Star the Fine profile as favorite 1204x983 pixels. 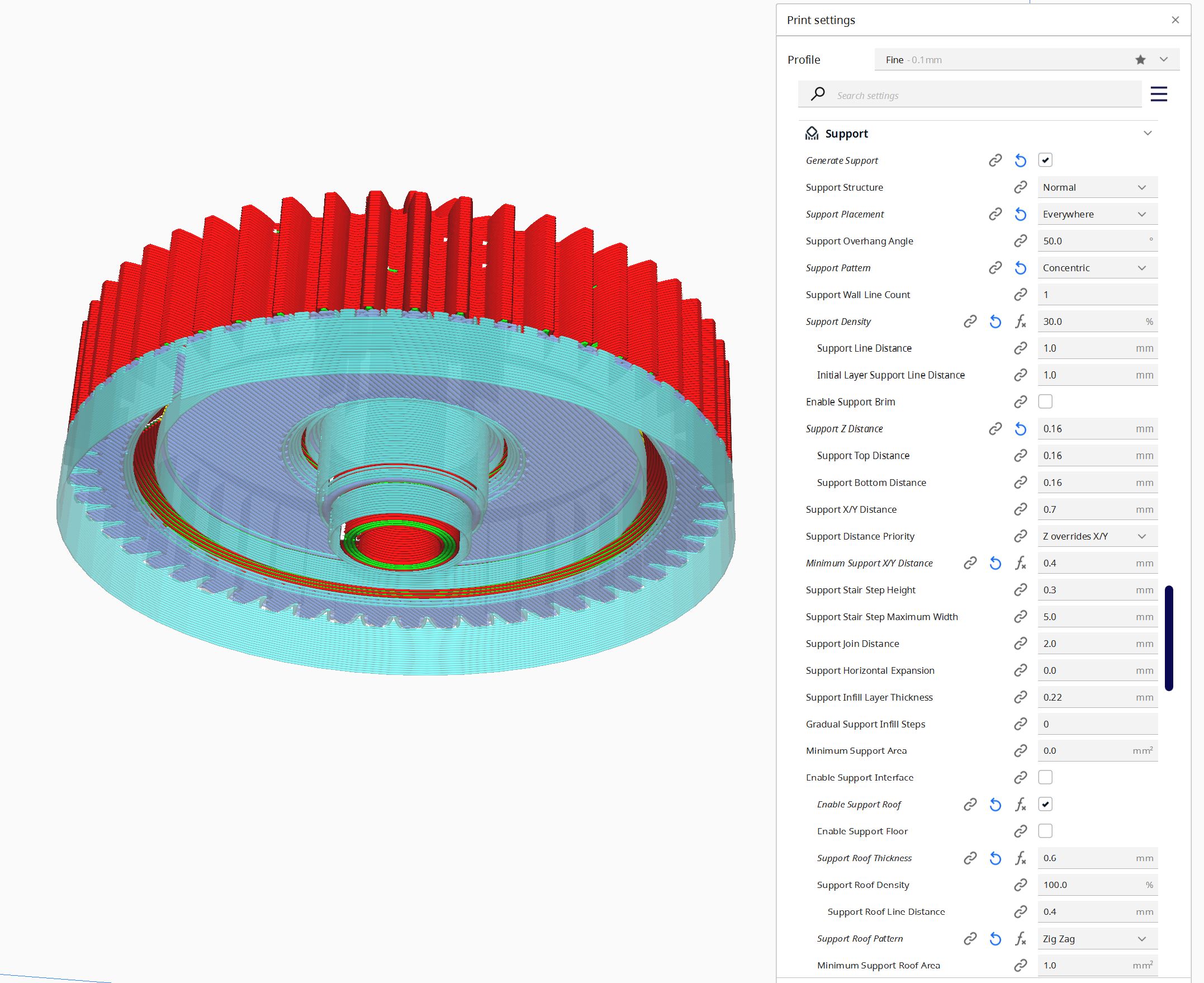1140,59
